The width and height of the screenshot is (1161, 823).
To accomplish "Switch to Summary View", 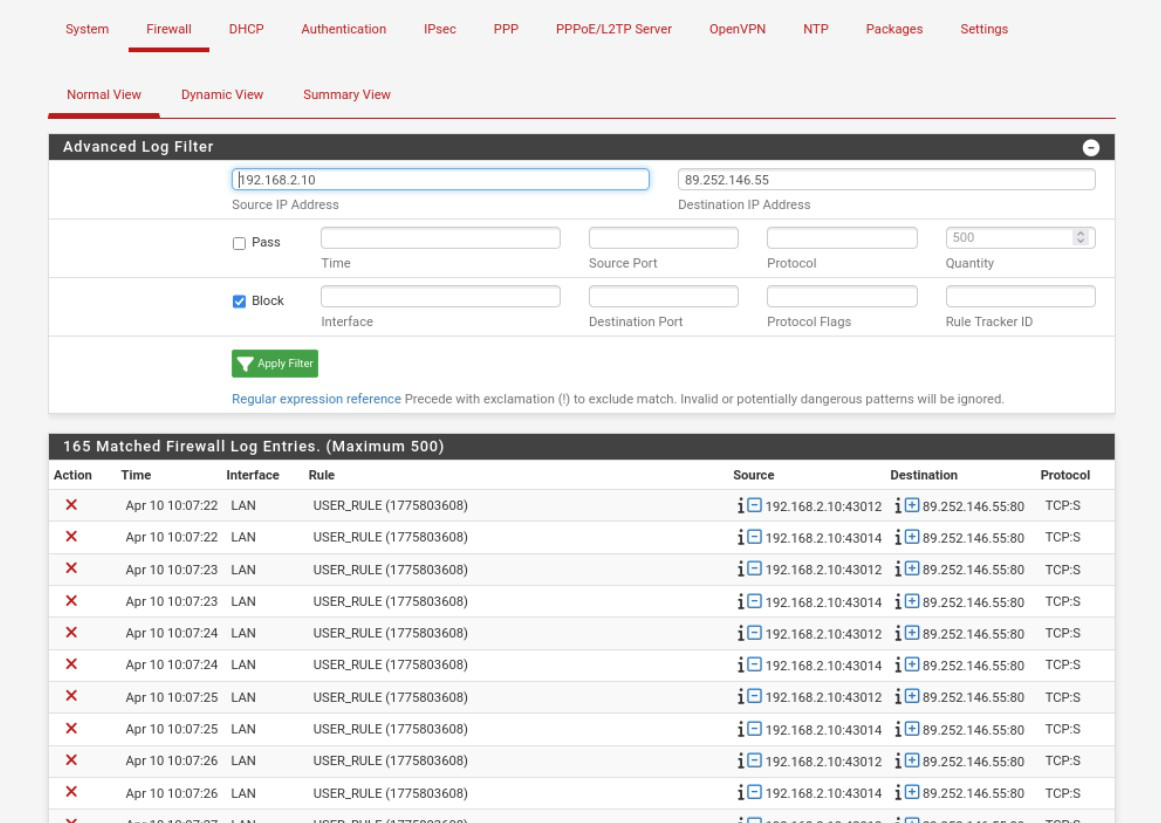I will pyautogui.click(x=347, y=95).
